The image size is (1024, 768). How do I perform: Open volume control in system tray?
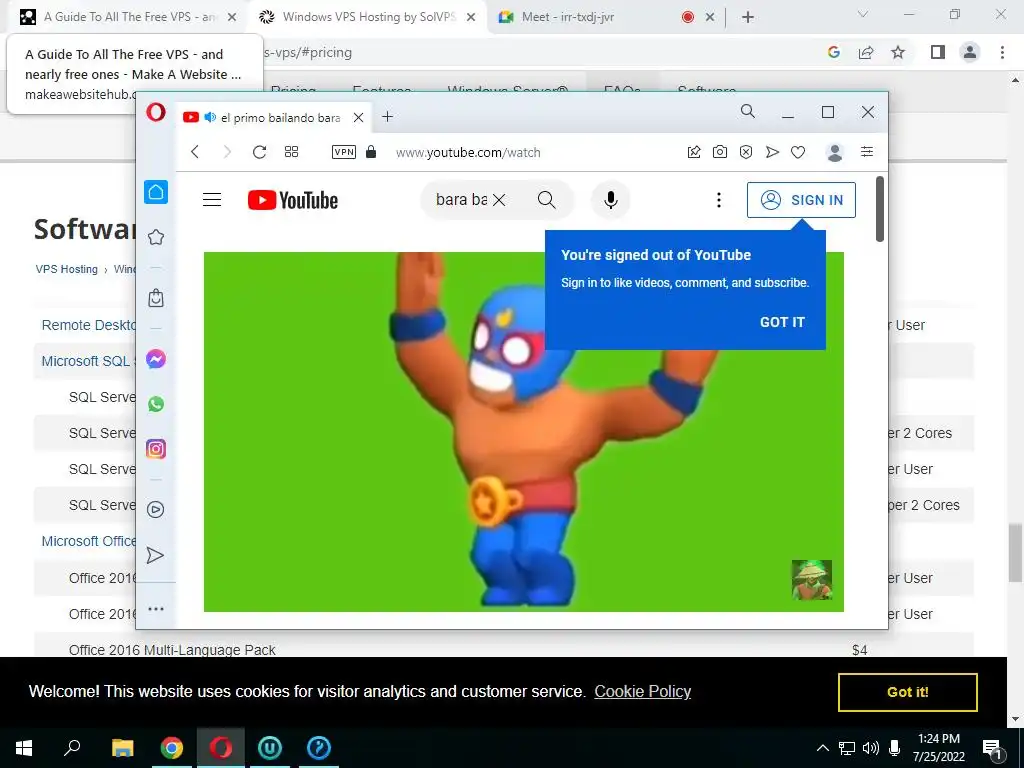[871, 748]
